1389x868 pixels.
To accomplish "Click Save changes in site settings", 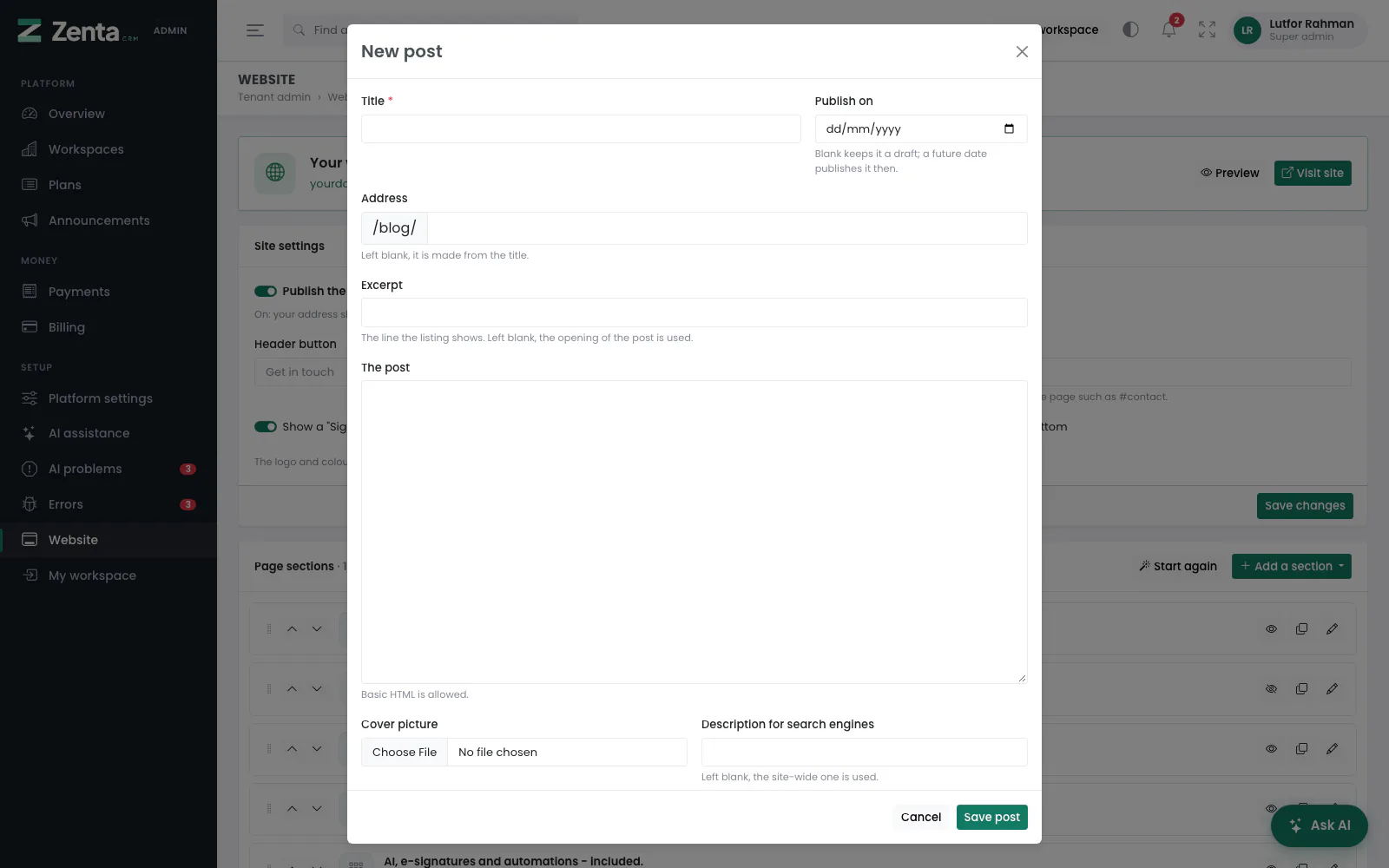I will pyautogui.click(x=1305, y=506).
